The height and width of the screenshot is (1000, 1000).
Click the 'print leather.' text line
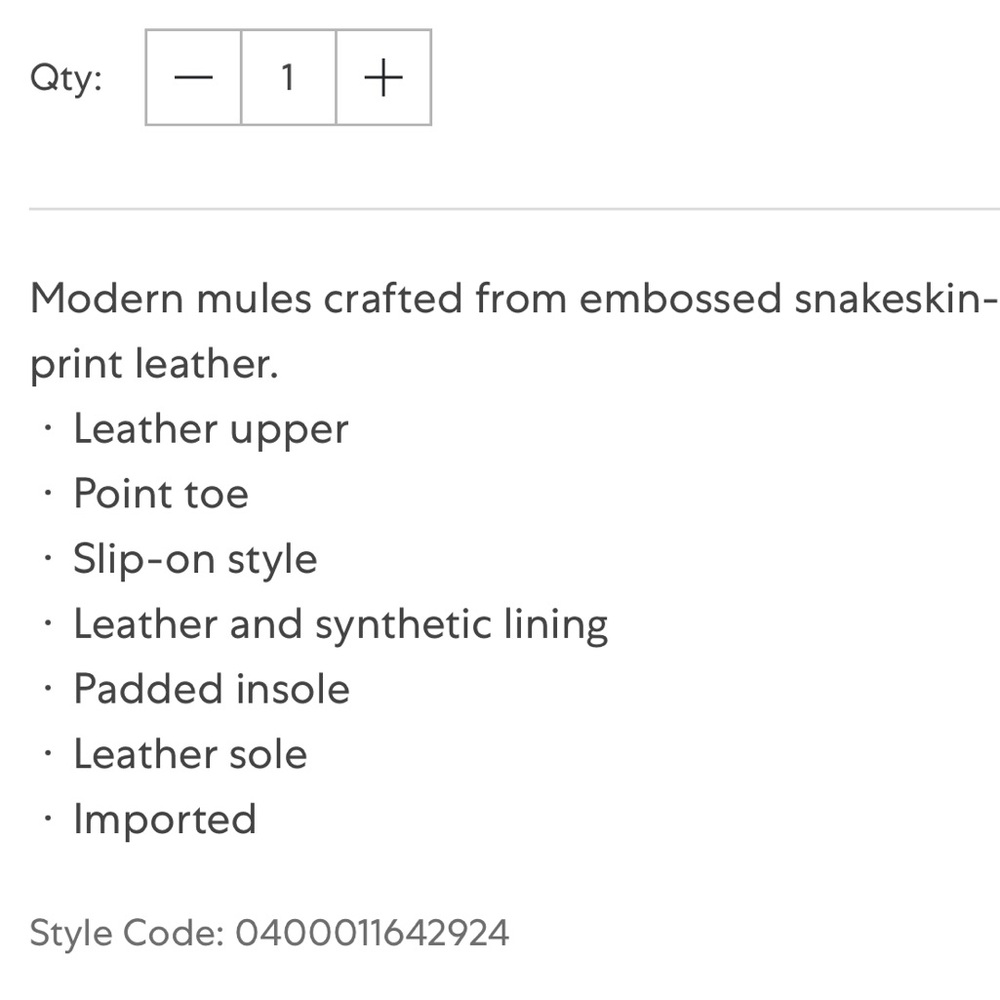click(152, 364)
